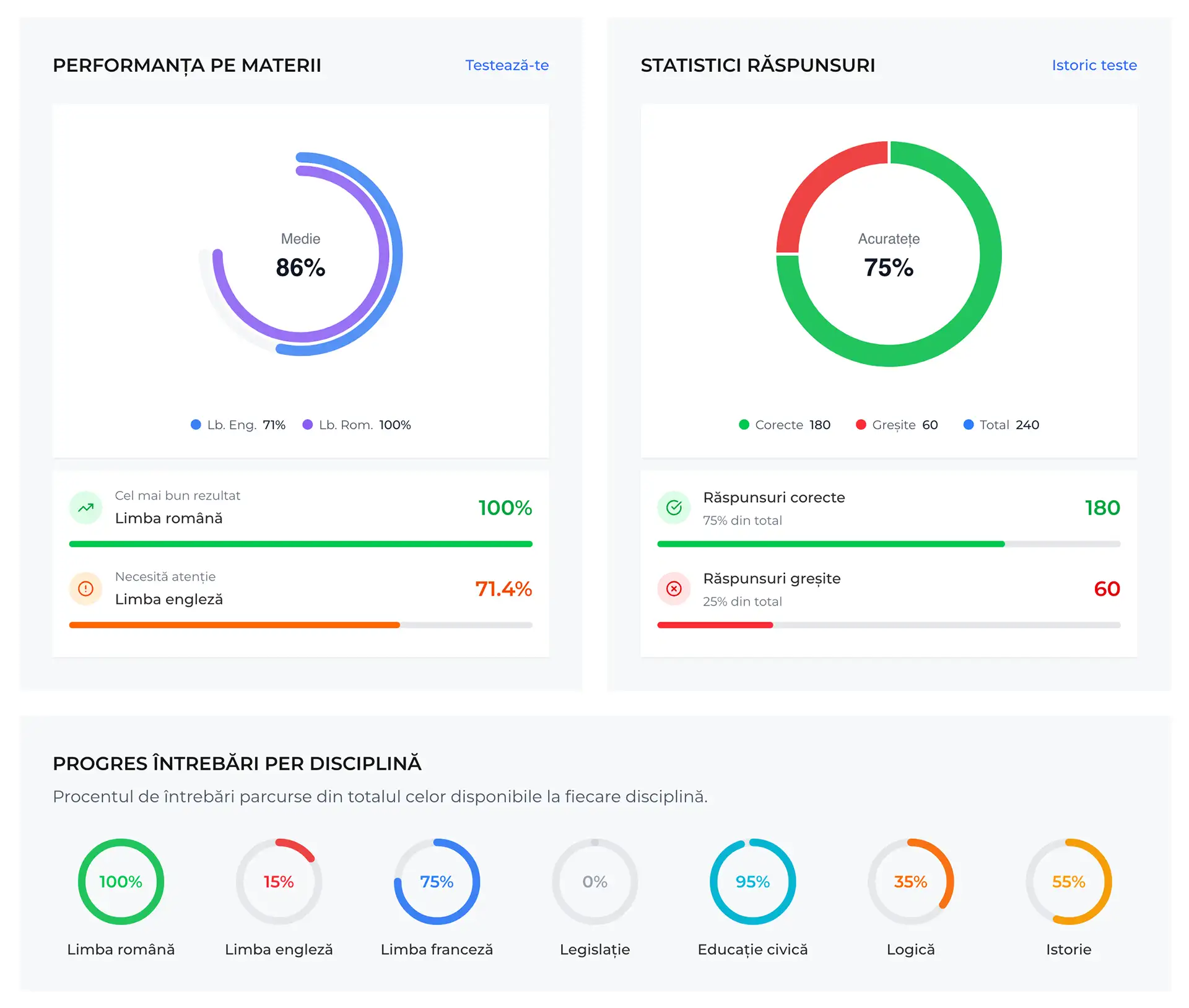Click the green Corecte legend dot
Image resolution: width=1189 pixels, height=1008 pixels.
[744, 425]
